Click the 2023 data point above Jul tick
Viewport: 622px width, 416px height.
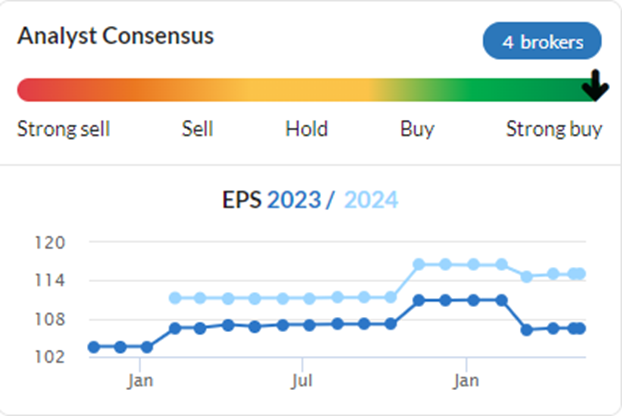click(x=309, y=325)
